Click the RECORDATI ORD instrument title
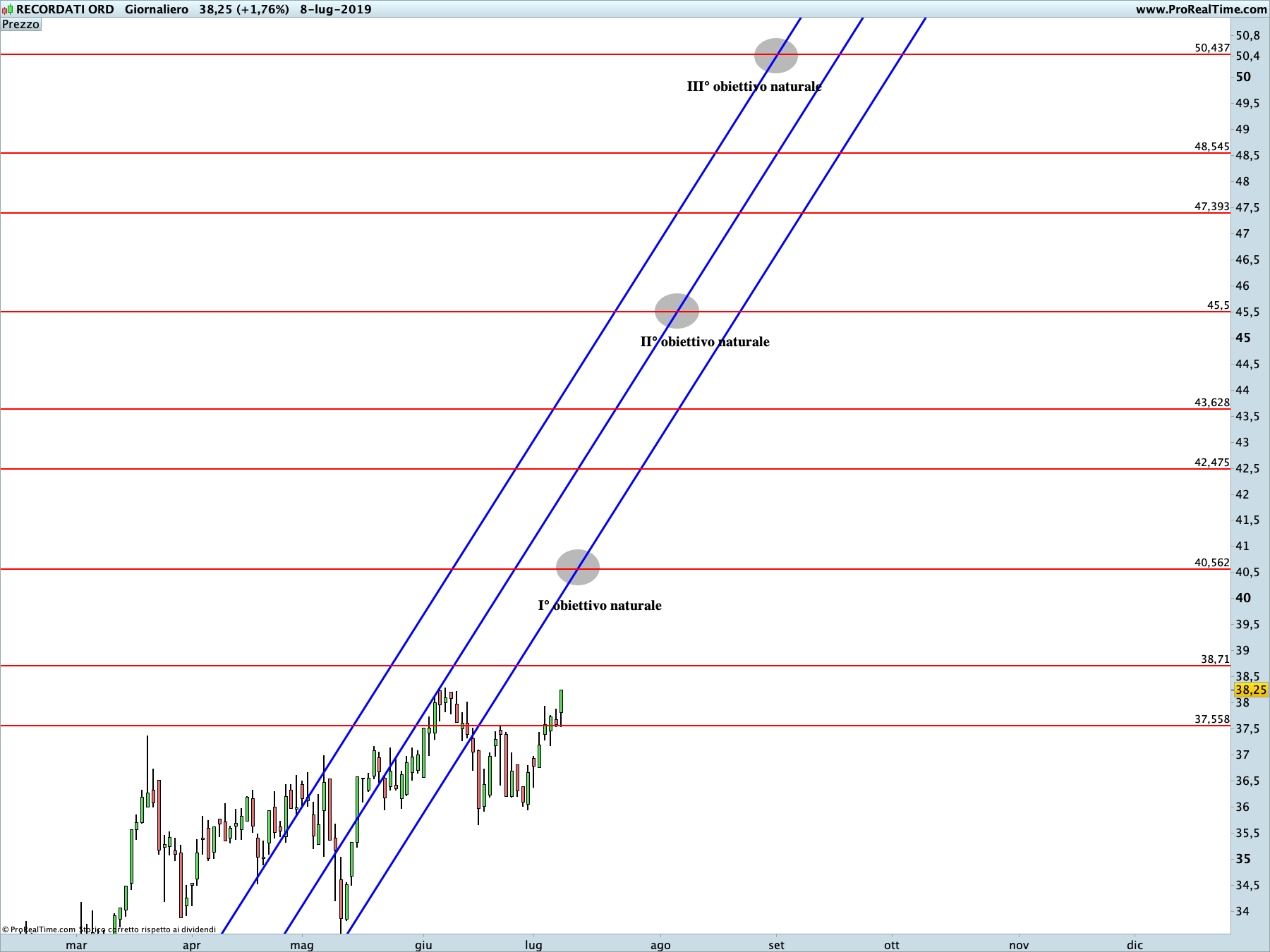The image size is (1270, 952). coord(65,9)
